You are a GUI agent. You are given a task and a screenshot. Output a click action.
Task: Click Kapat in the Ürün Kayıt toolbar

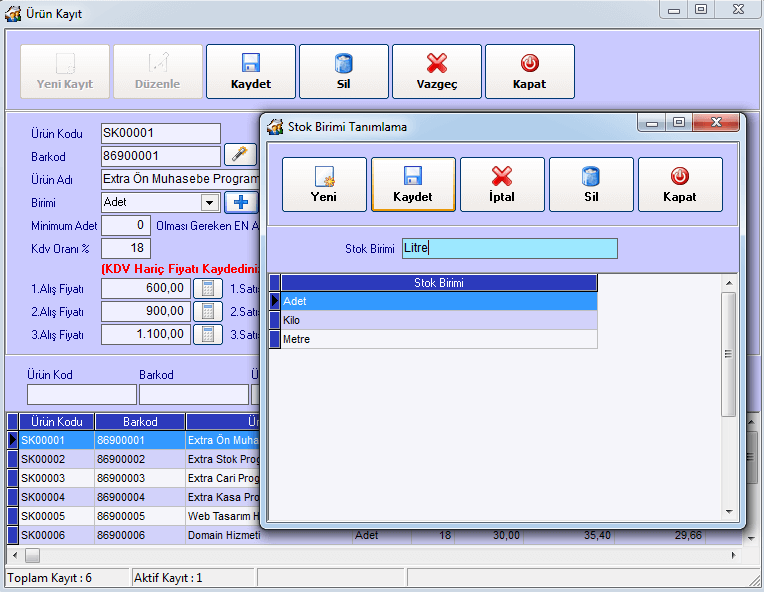click(530, 72)
